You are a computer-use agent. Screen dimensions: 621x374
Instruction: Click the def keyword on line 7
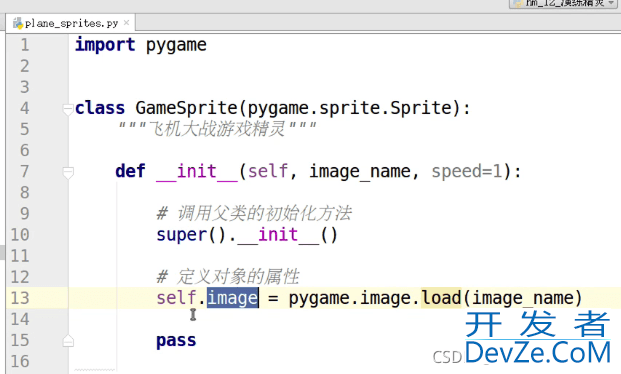[x=130, y=172]
